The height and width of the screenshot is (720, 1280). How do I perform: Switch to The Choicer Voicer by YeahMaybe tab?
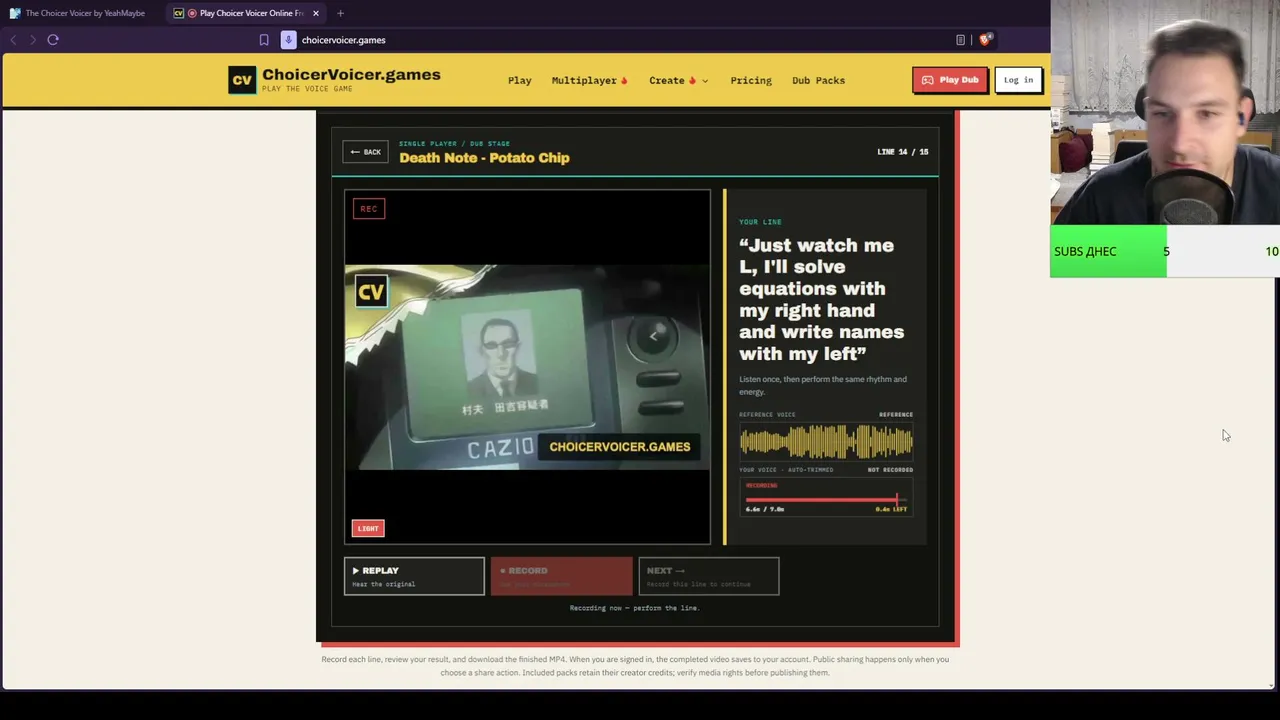point(78,13)
